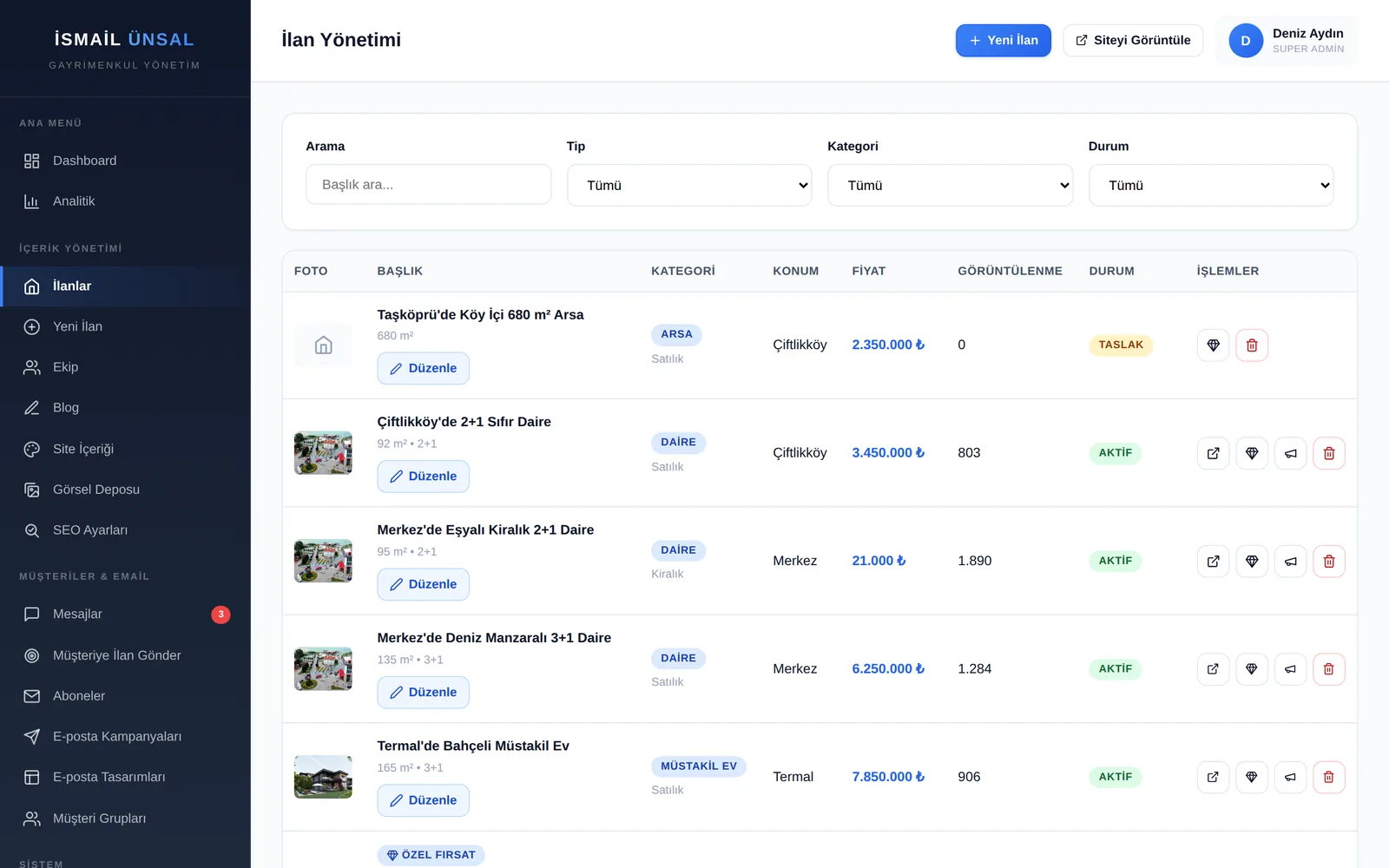Open the Blog section

pos(125,408)
